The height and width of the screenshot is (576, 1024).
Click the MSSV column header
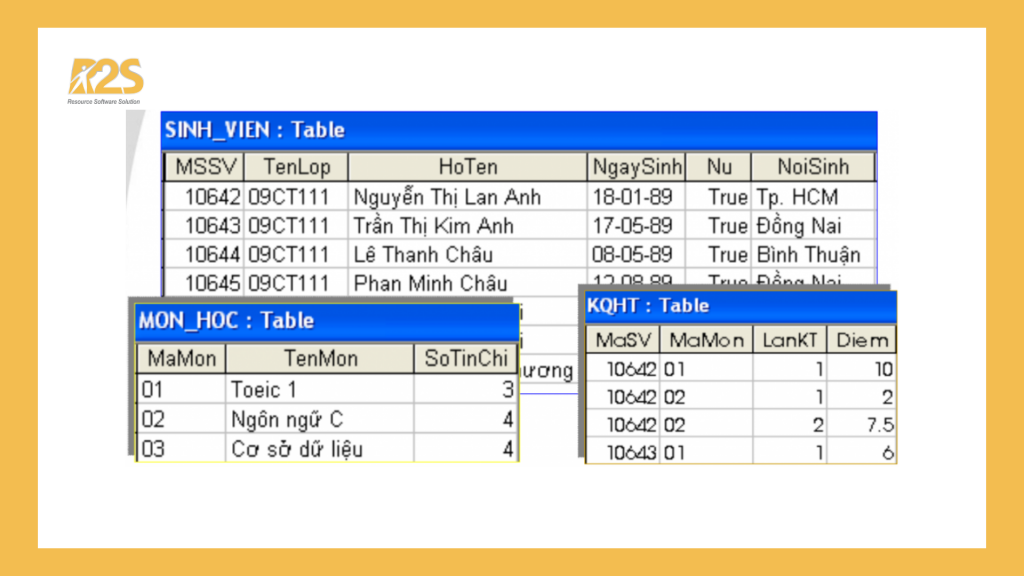click(203, 167)
